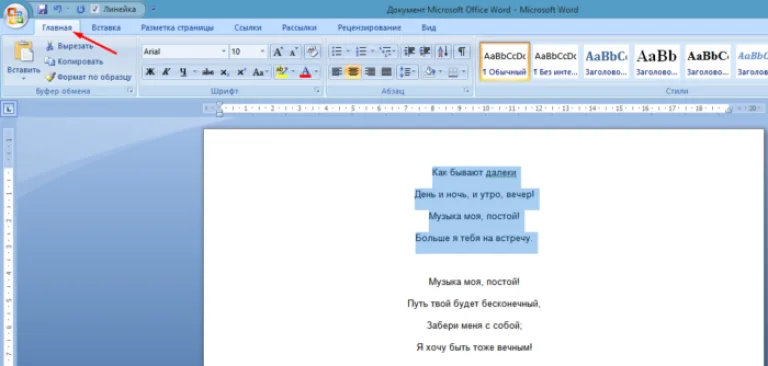Expand font color dropdown arrow
The width and height of the screenshot is (768, 366).
[316, 72]
